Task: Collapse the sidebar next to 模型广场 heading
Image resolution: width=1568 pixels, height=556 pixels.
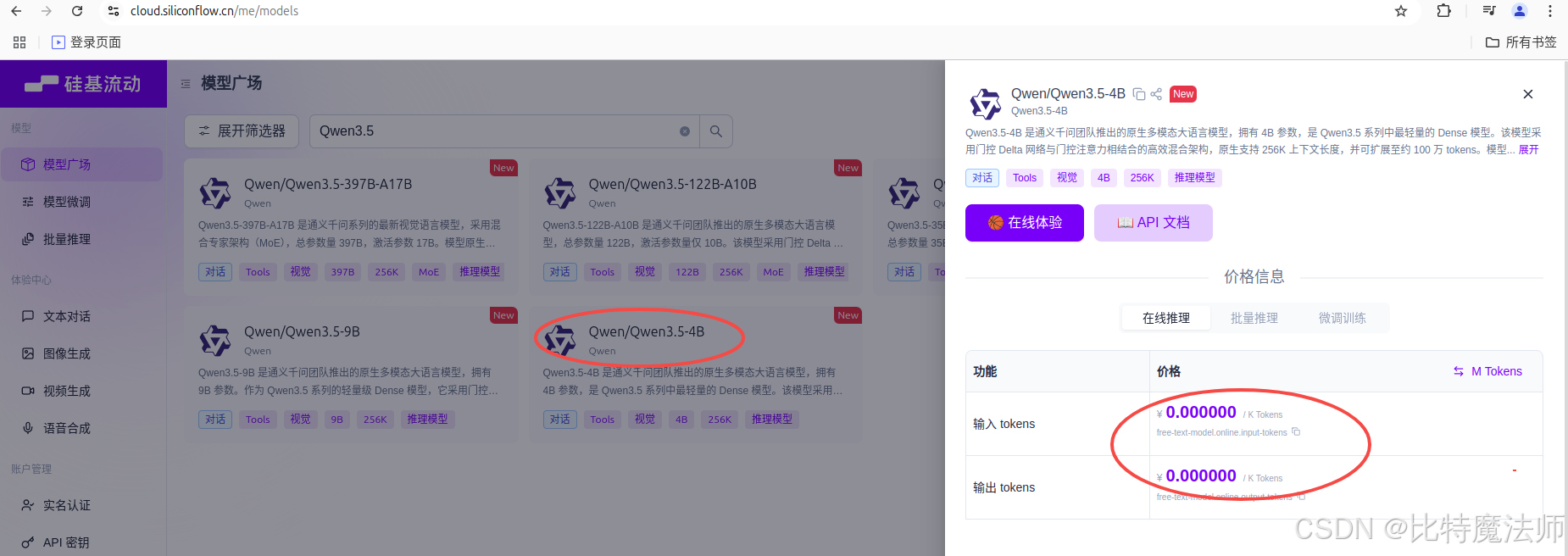Action: tap(186, 84)
